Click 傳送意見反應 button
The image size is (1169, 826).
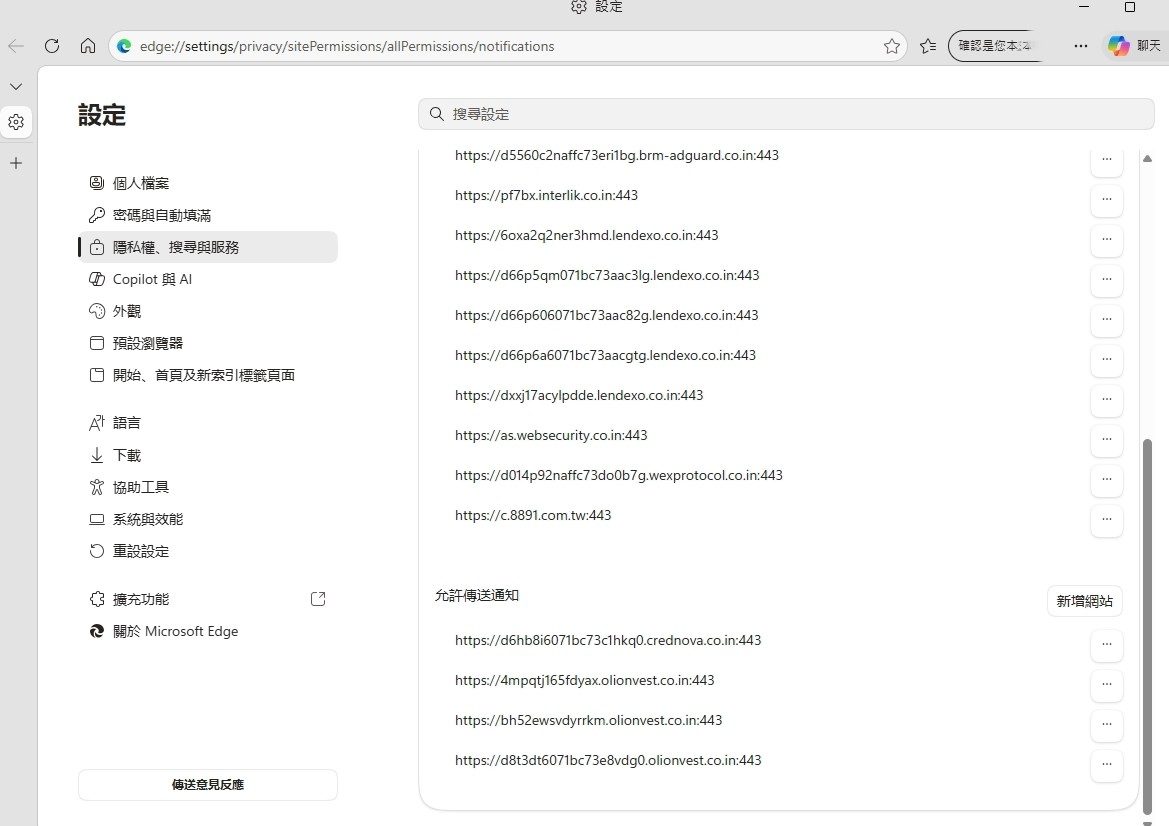208,785
